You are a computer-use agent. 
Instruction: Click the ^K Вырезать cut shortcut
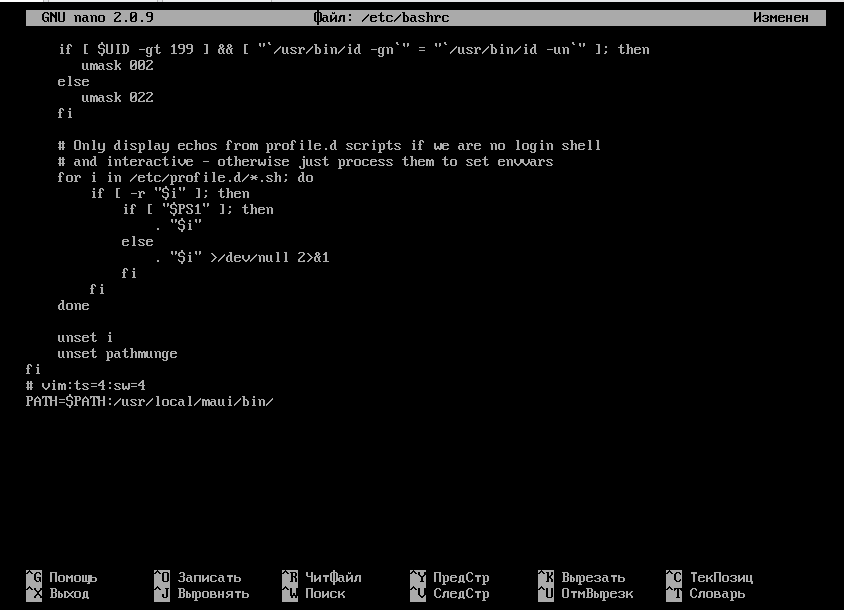(582, 577)
